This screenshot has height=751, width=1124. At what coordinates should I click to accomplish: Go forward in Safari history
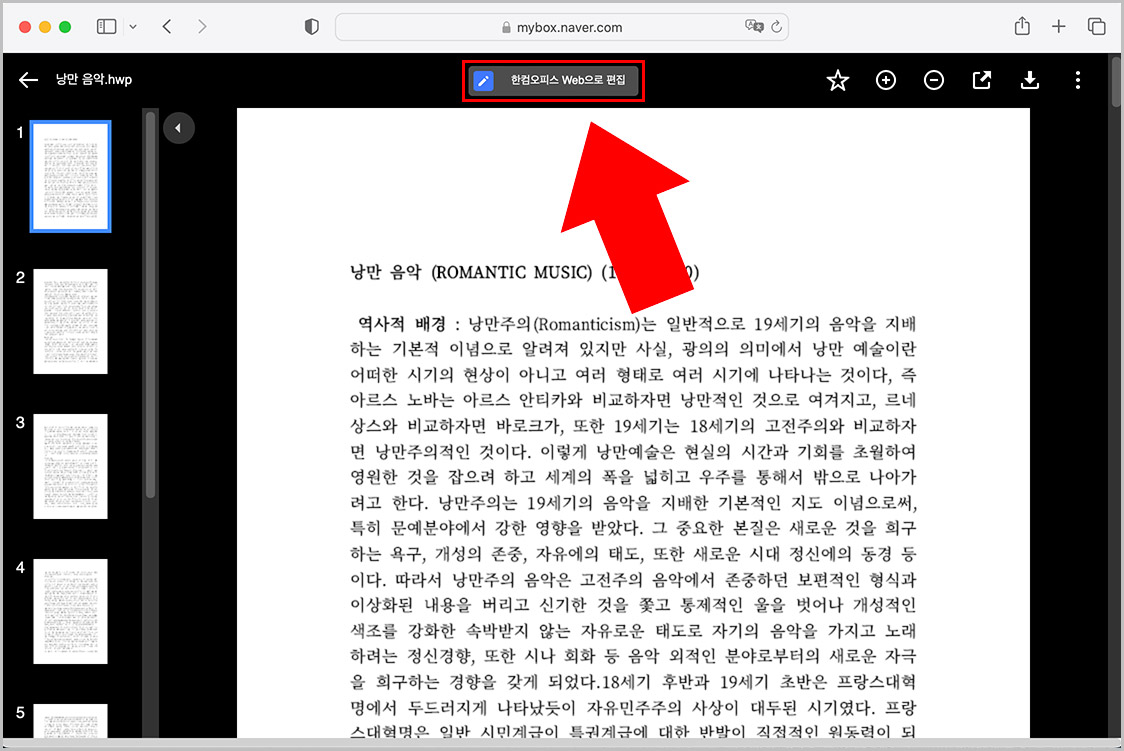[202, 27]
